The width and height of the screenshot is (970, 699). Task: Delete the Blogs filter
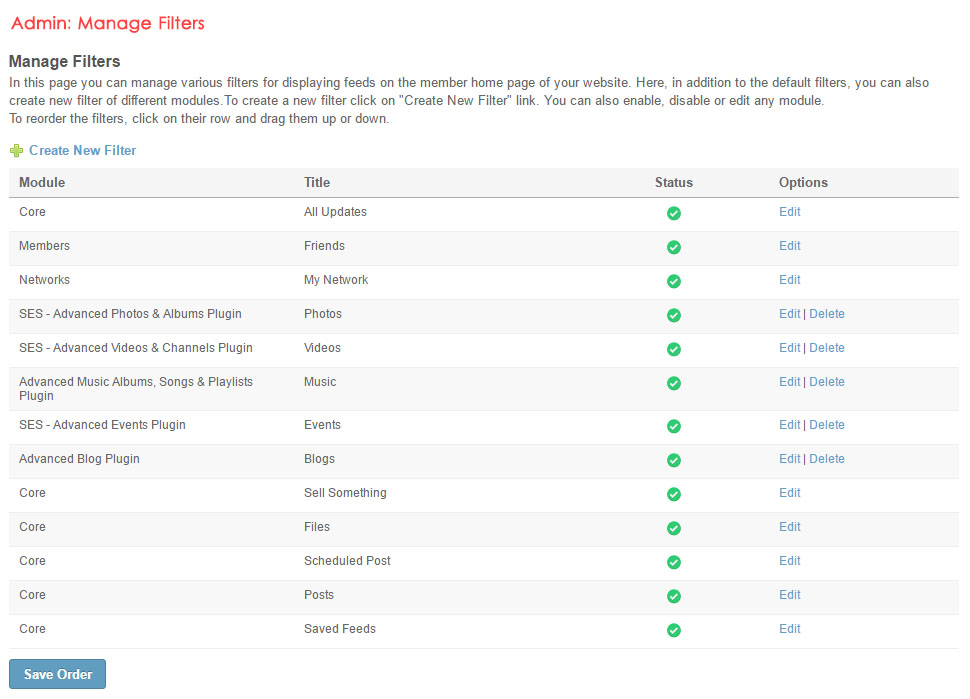[827, 459]
